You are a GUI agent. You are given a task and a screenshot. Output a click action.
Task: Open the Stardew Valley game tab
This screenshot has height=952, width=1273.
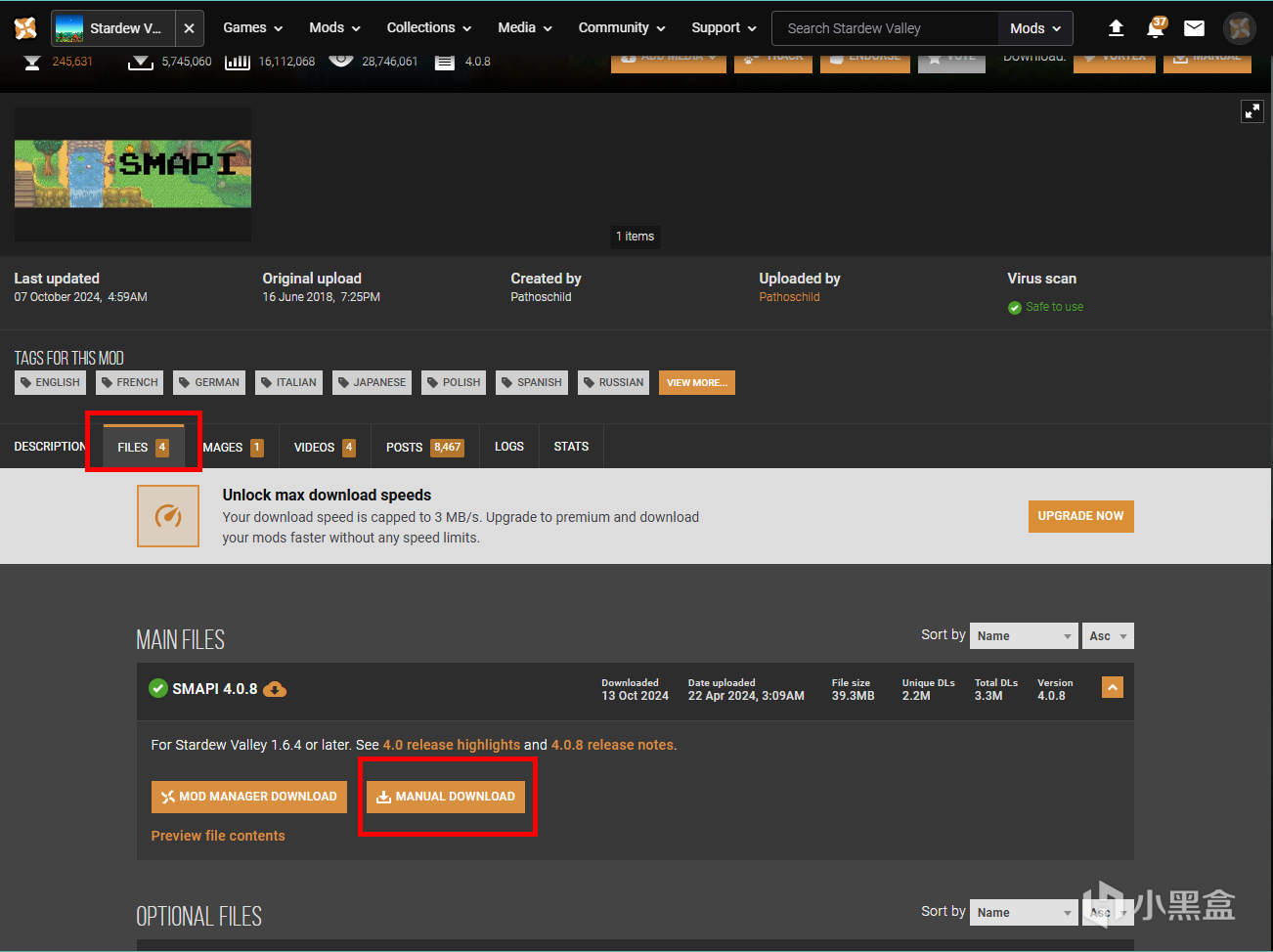pyautogui.click(x=113, y=28)
